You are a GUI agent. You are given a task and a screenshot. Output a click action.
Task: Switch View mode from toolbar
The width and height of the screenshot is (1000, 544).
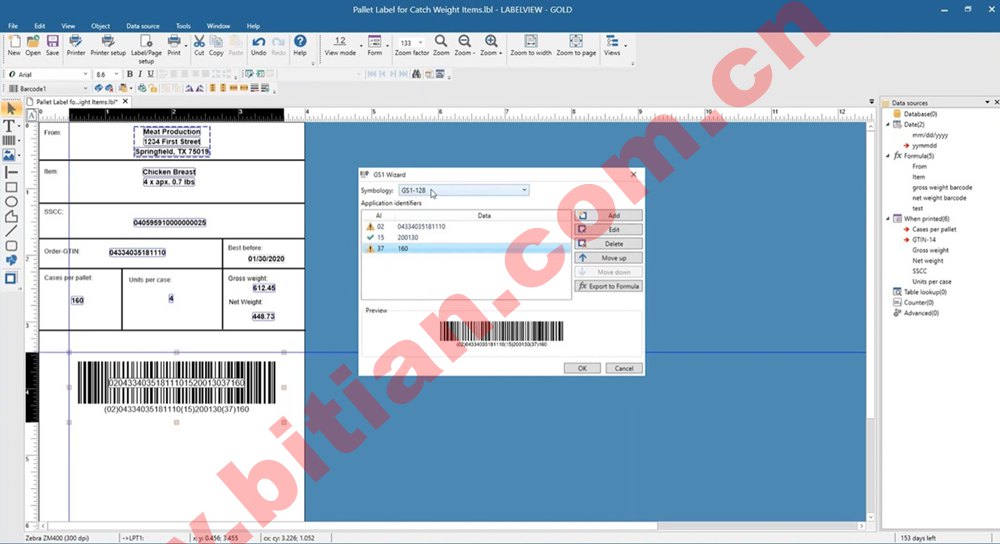click(340, 46)
